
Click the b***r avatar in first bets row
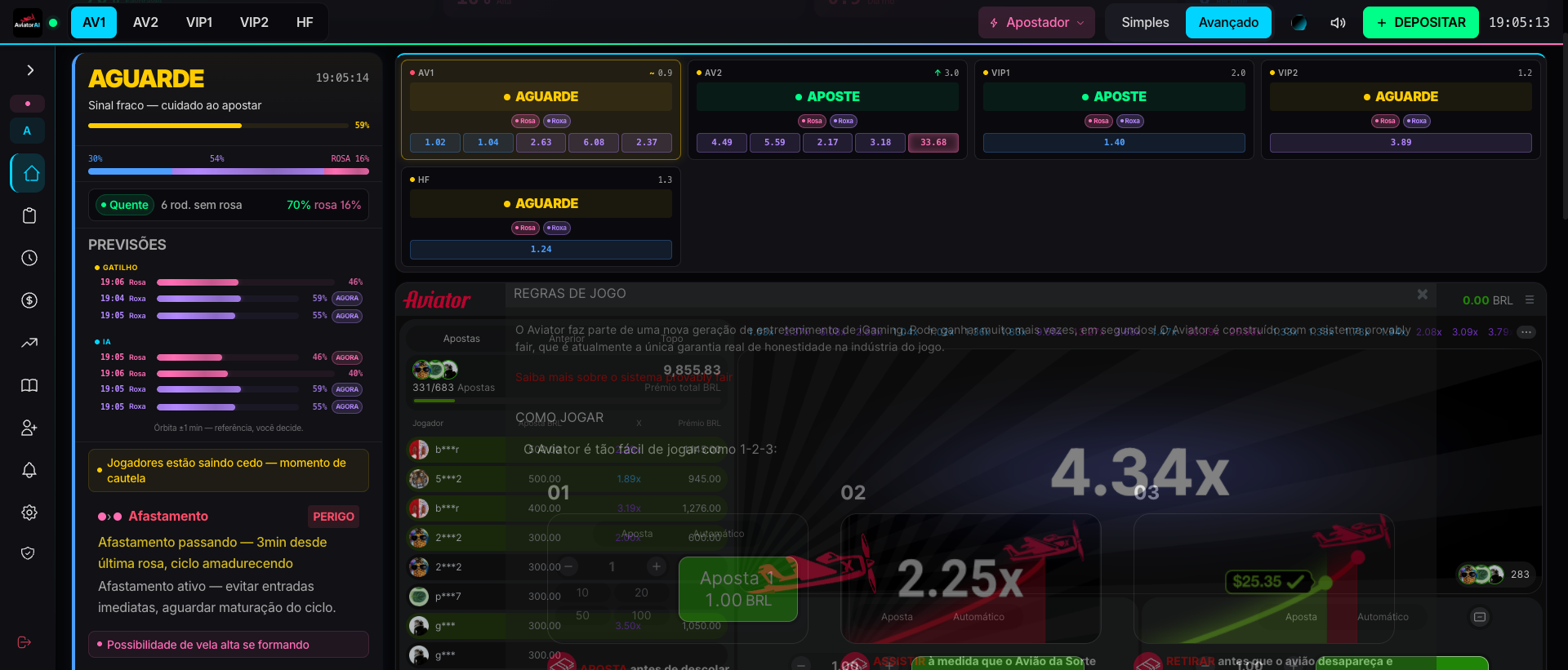click(419, 450)
